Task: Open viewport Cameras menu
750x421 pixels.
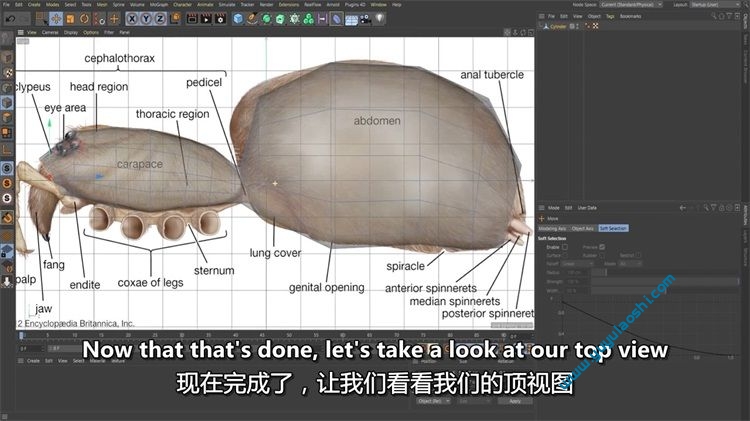Action: click(x=50, y=33)
